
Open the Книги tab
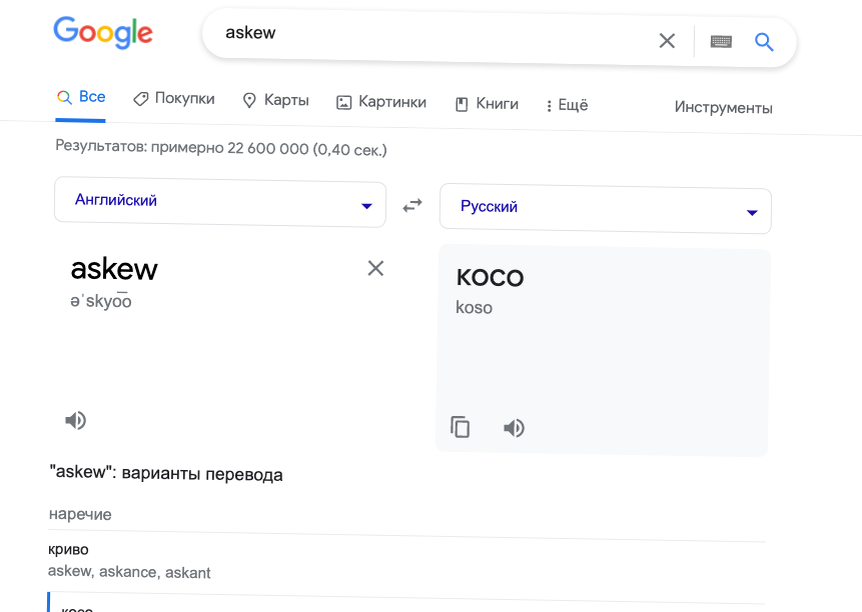(x=487, y=104)
